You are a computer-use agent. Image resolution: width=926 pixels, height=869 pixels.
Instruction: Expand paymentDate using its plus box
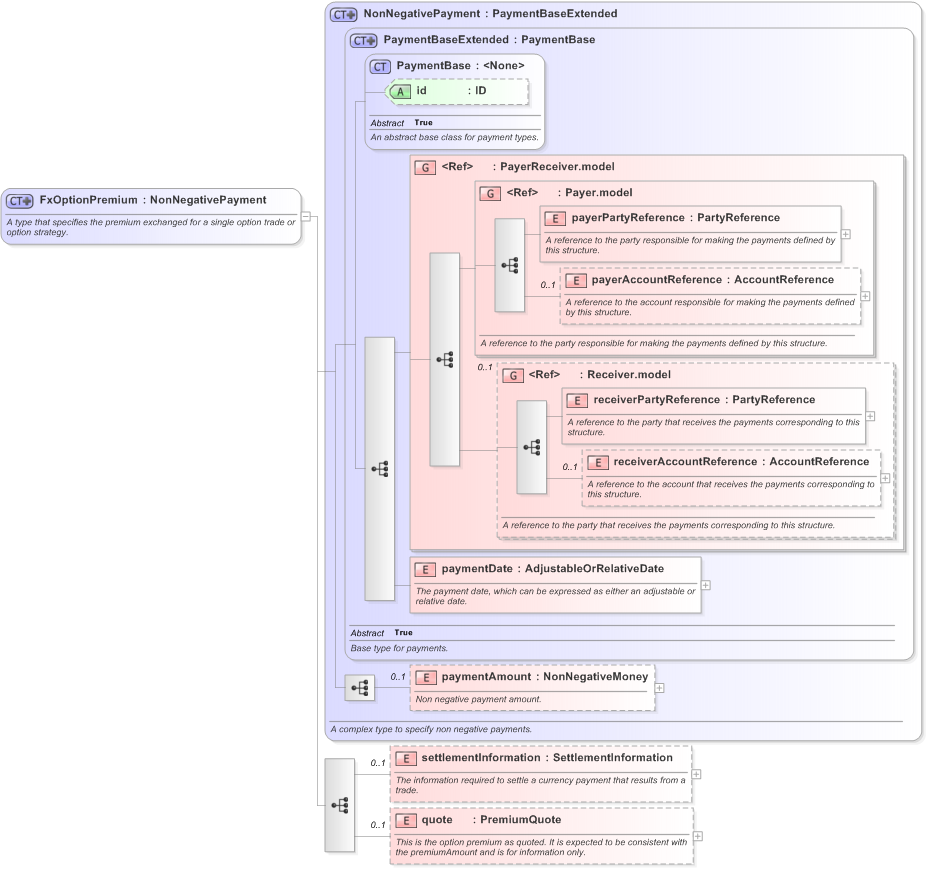coord(704,586)
